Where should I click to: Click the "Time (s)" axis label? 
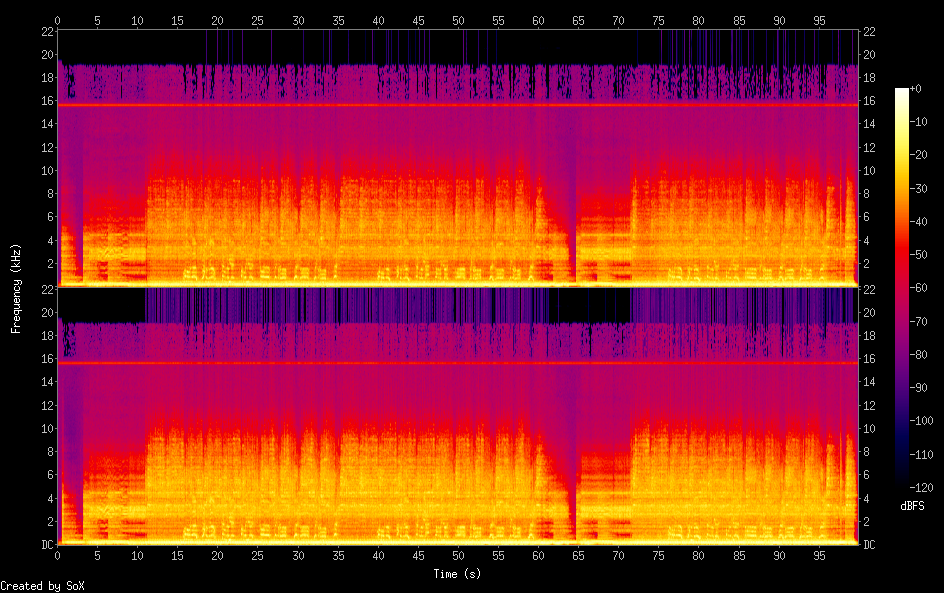click(458, 574)
